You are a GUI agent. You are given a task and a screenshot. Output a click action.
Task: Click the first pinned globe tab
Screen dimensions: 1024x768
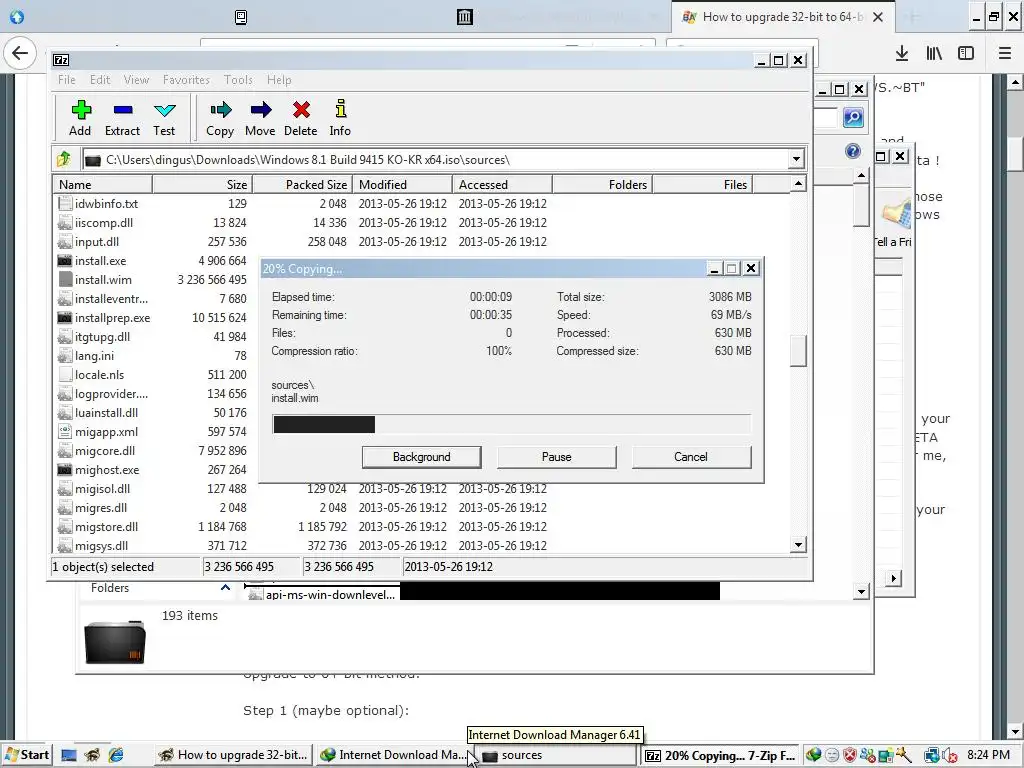click(x=17, y=17)
